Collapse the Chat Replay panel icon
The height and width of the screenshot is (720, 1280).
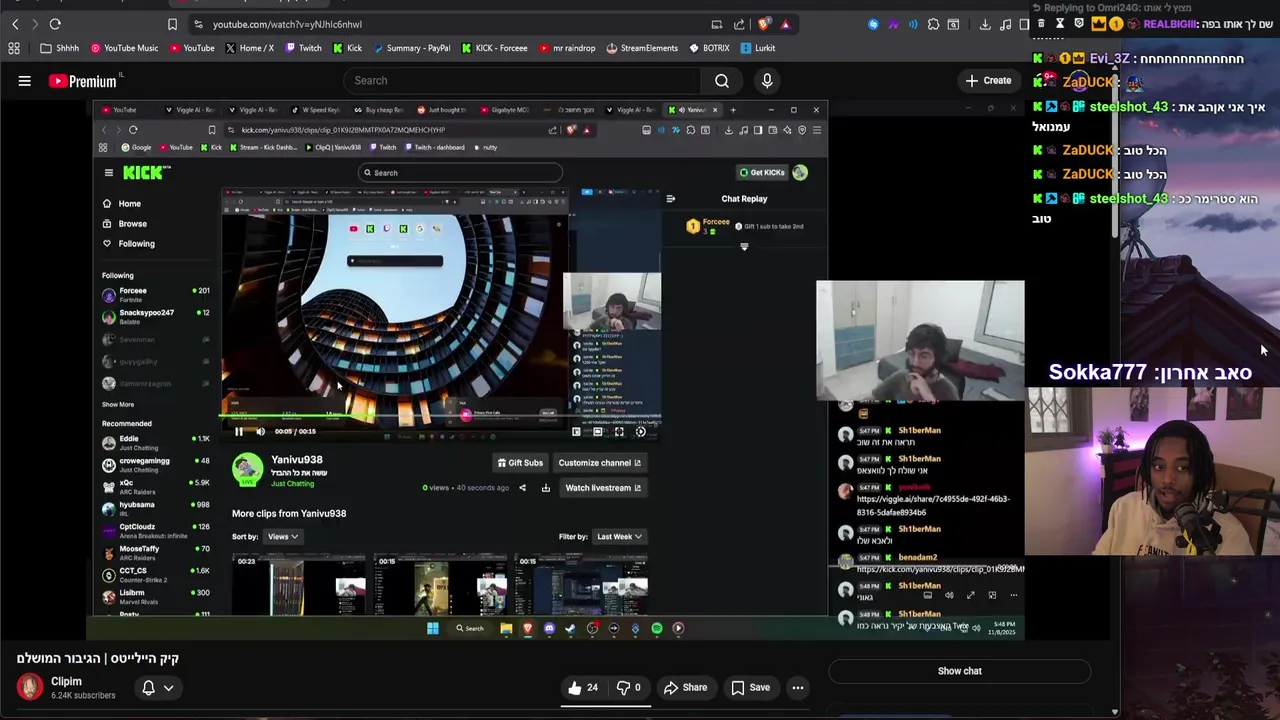pyautogui.click(x=670, y=198)
